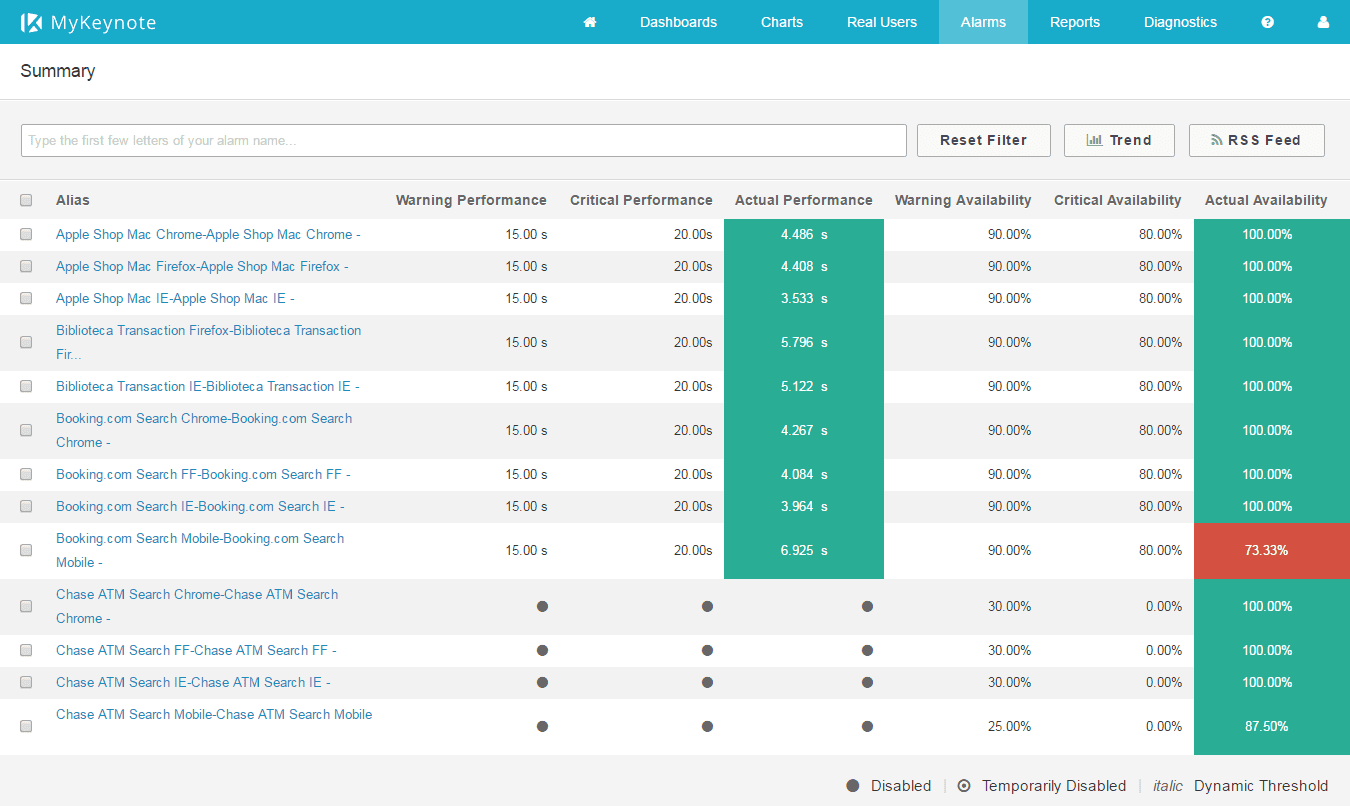Check the Chase ATM Search IE row
Image resolution: width=1350 pixels, height=806 pixels.
point(26,682)
